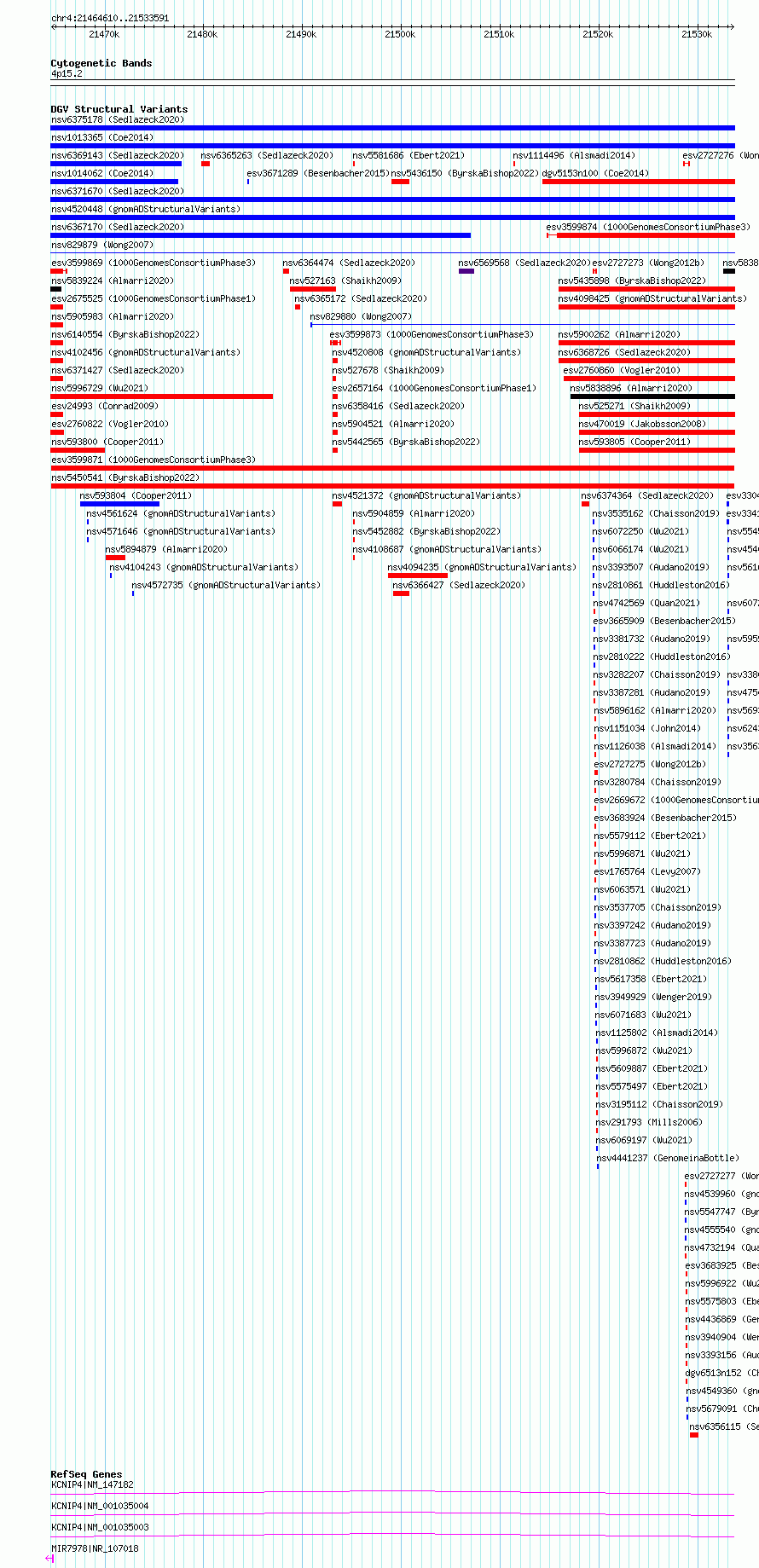Open nsv3535162 (Chaisson2019) variant
The height and width of the screenshot is (1568, 759).
(656, 513)
